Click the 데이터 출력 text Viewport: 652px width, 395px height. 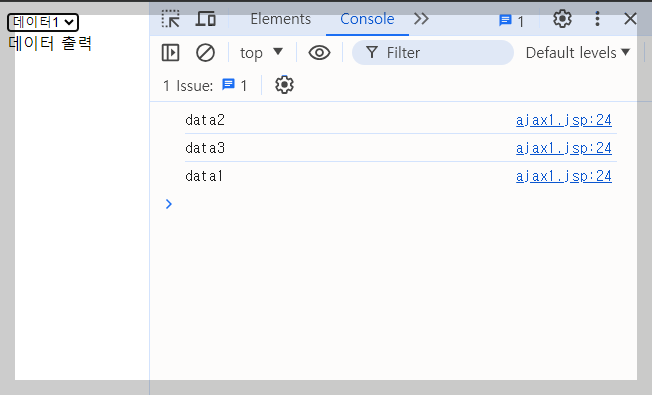50,43
